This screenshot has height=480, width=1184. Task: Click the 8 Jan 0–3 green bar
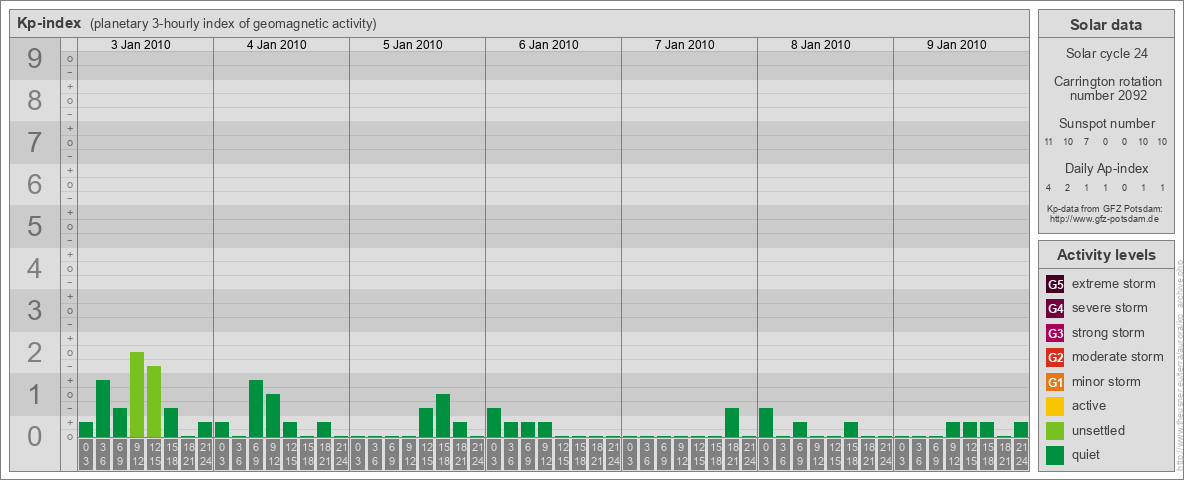766,423
